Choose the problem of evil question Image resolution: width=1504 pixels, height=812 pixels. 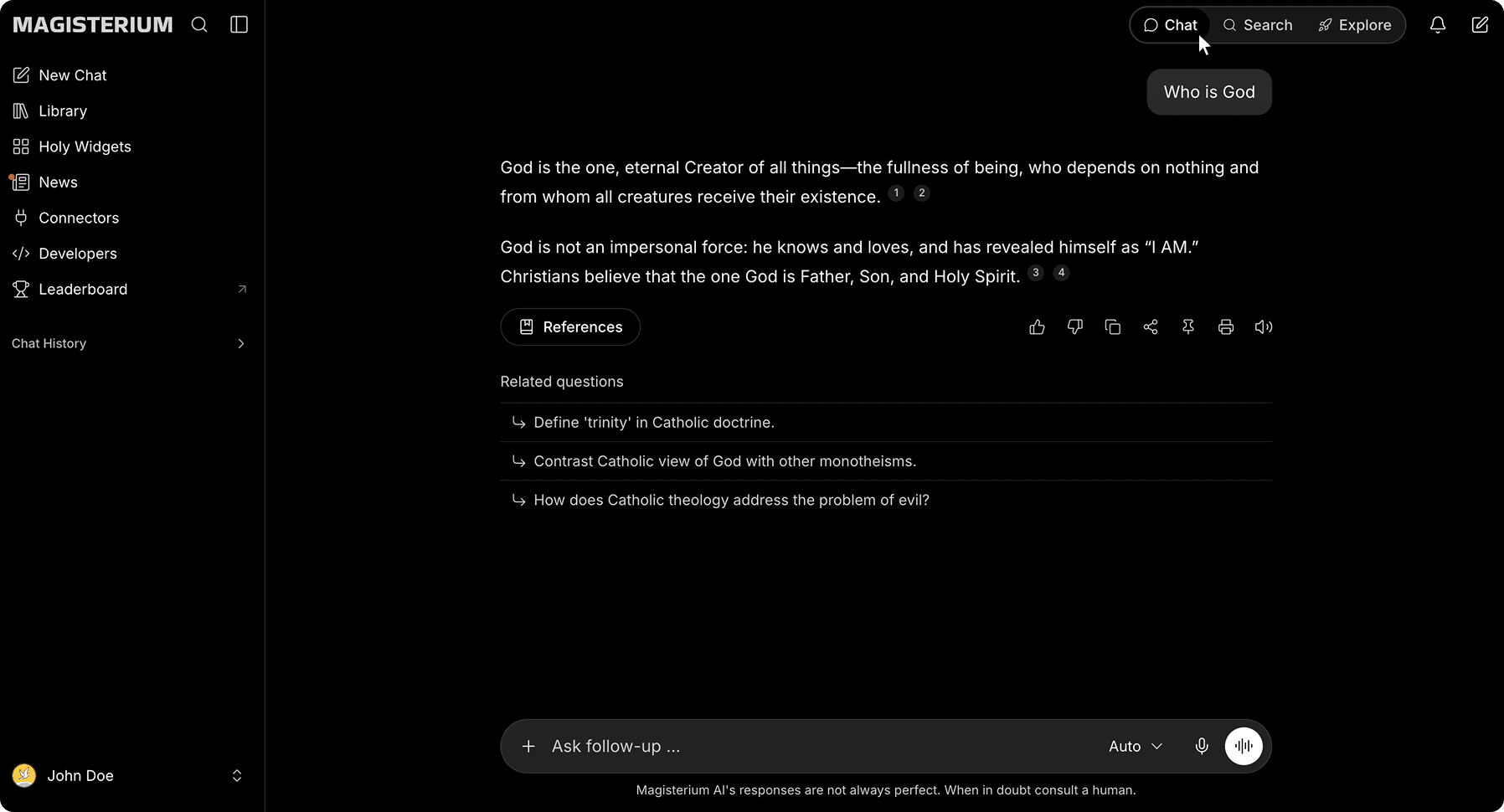pyautogui.click(x=886, y=500)
